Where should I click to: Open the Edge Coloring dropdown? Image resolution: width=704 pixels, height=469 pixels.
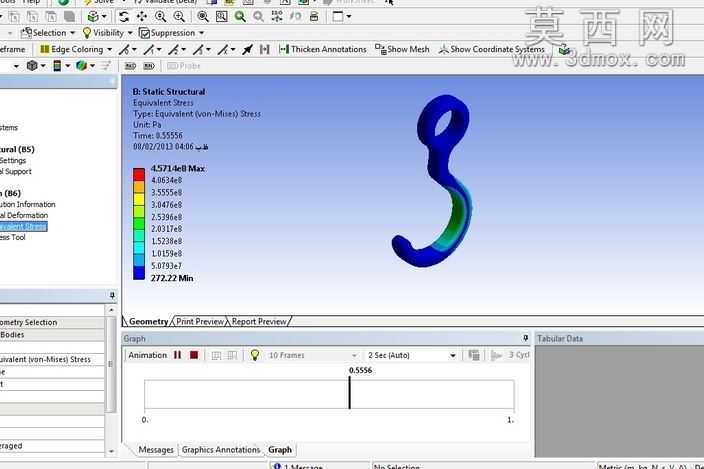76,49
